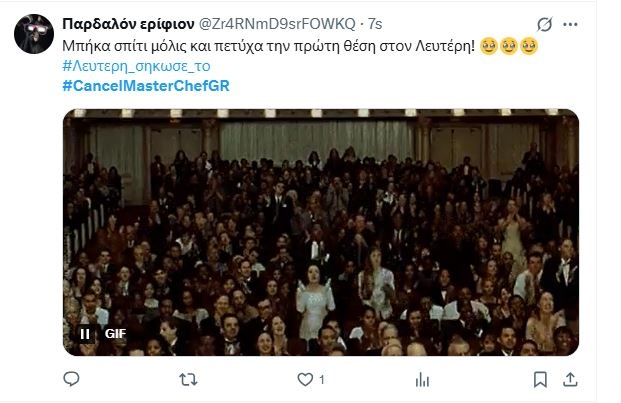Click the like count of 1
Viewport: 621px width, 403px height.
point(322,380)
